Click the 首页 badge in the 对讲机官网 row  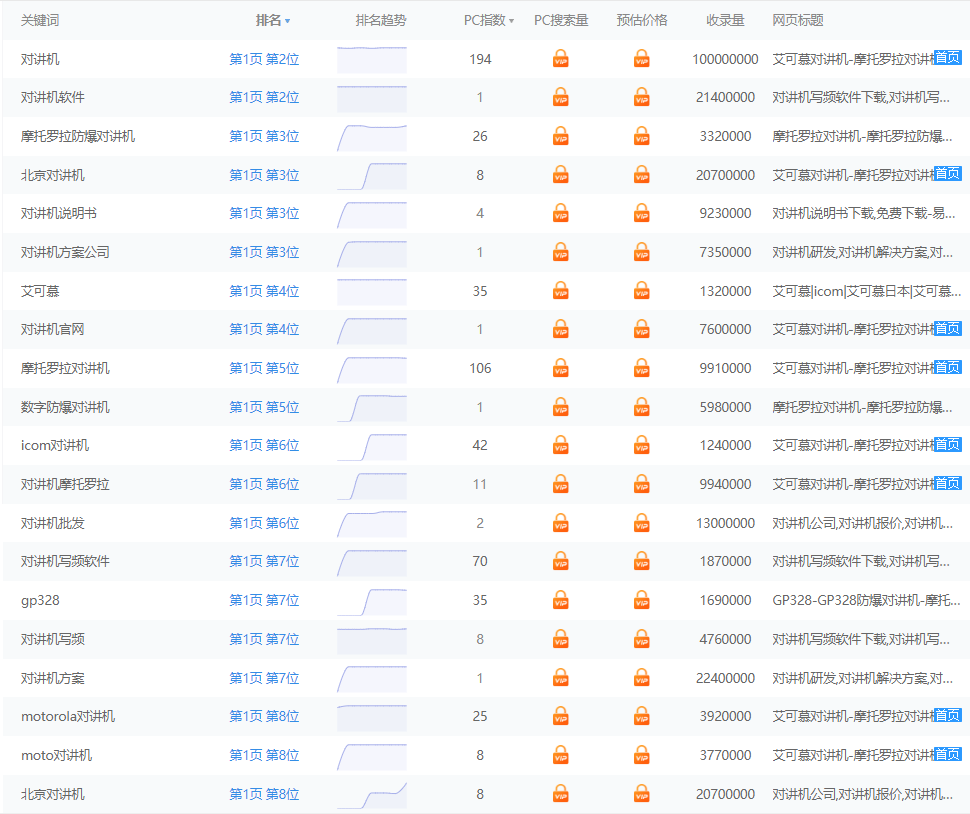click(947, 329)
